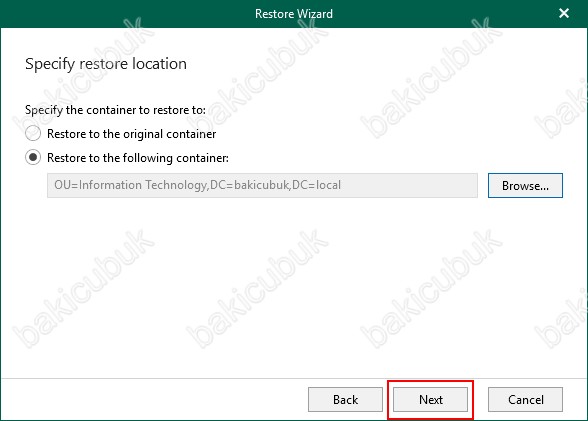588x421 pixels.
Task: Cancel the restore wizard
Action: coord(525,400)
